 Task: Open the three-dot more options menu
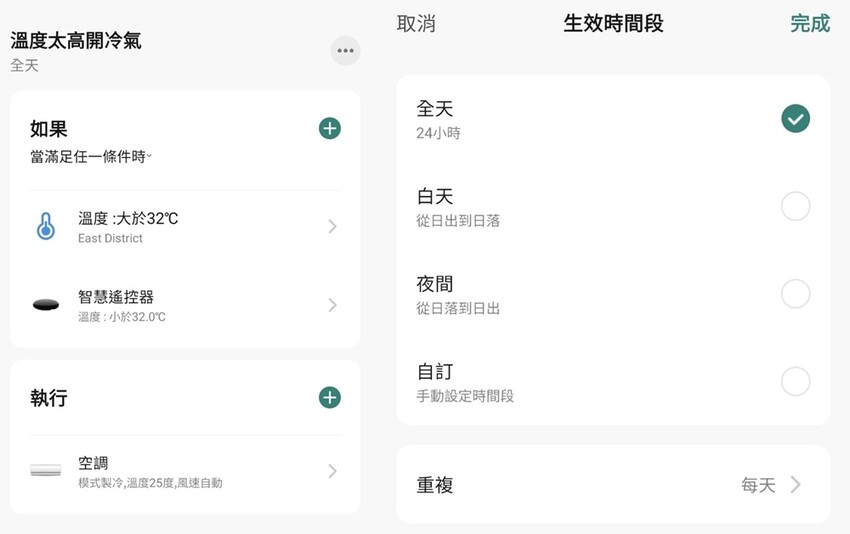pos(345,51)
